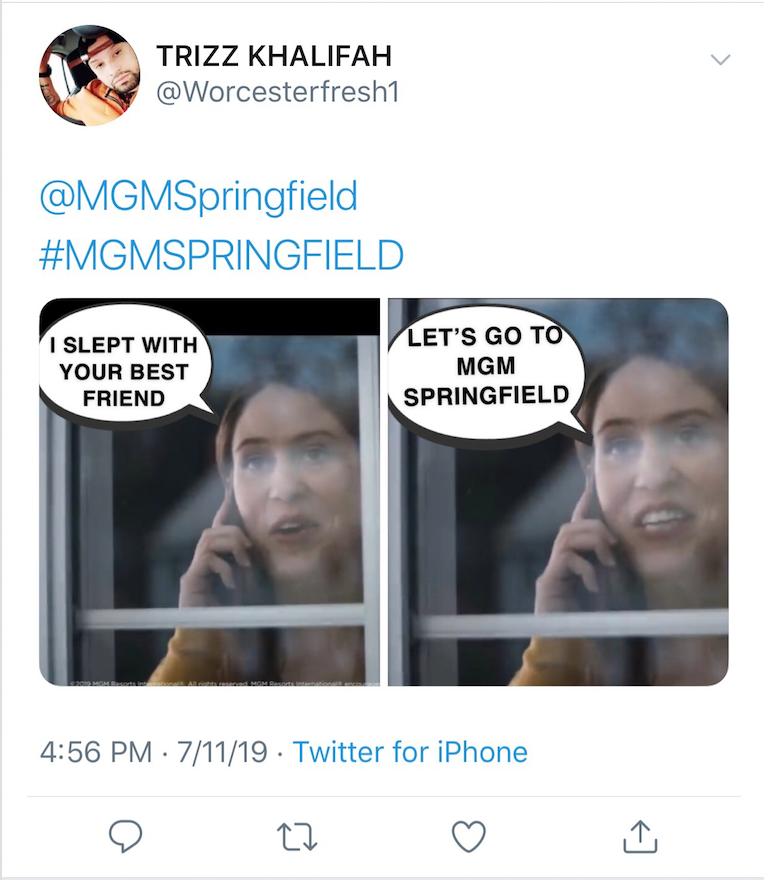Click the 7/11/19 date text
Viewport: 764px width, 880px height.
pos(222,752)
